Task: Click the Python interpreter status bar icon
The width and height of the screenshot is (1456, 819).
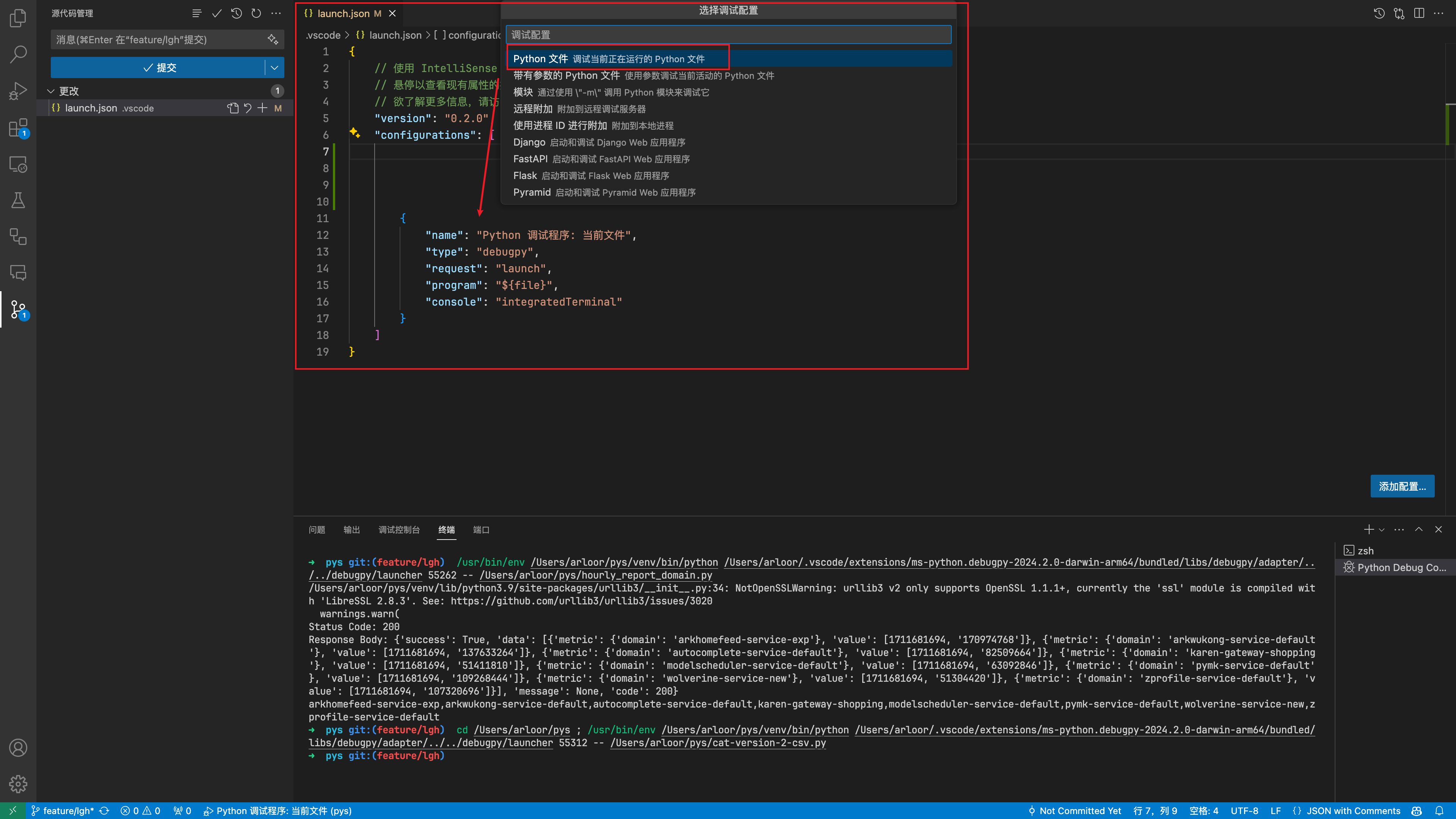Action: point(283,810)
